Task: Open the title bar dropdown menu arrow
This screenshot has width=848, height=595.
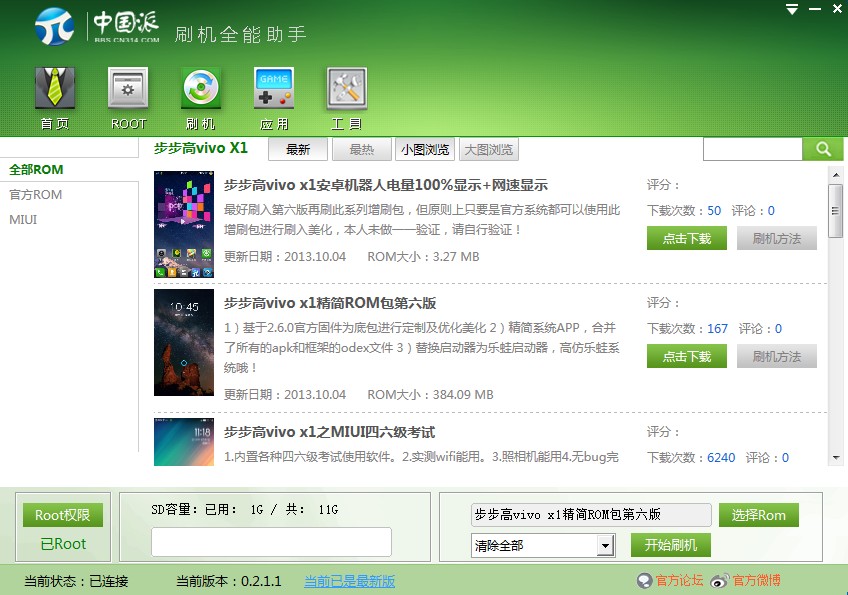Action: coord(792,9)
